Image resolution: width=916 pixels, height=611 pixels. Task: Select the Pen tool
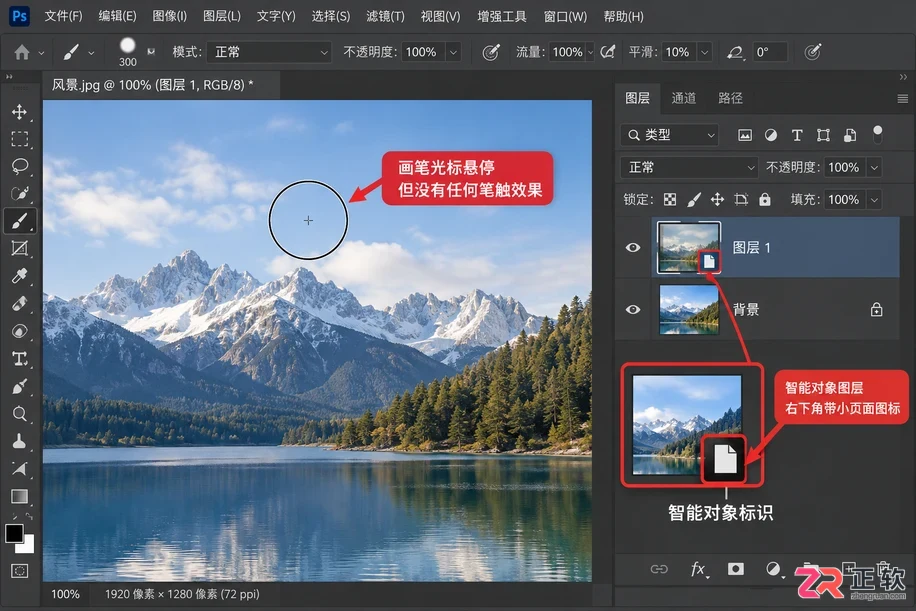(x=19, y=386)
